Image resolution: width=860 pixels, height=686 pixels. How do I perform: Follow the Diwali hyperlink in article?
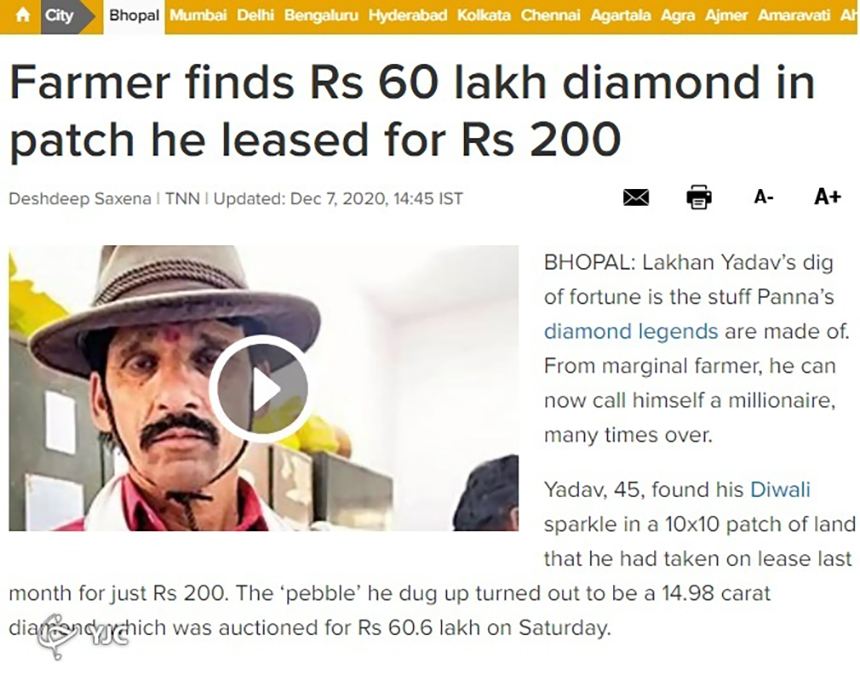pyautogui.click(x=780, y=489)
